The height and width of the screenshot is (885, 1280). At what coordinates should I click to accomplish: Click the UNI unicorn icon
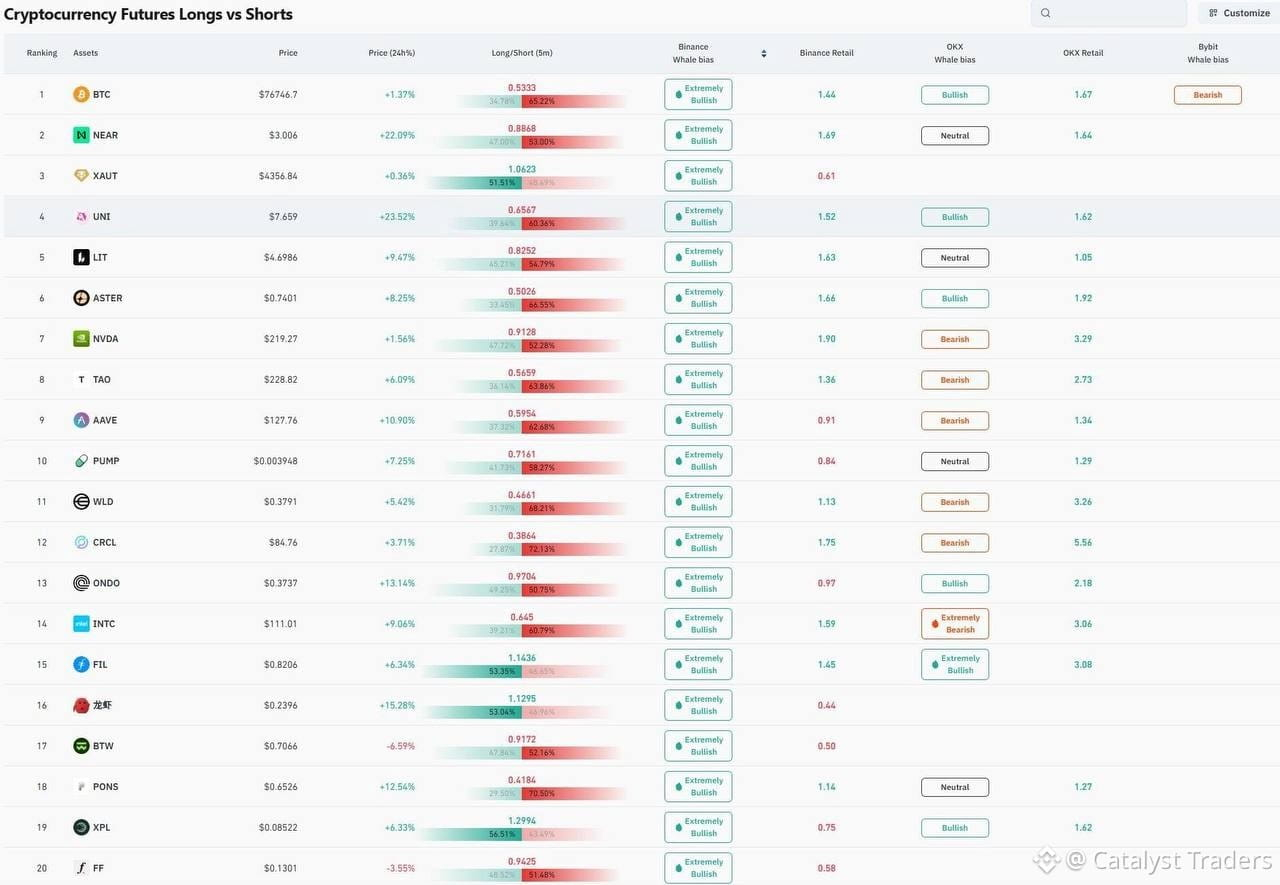pyautogui.click(x=81, y=217)
